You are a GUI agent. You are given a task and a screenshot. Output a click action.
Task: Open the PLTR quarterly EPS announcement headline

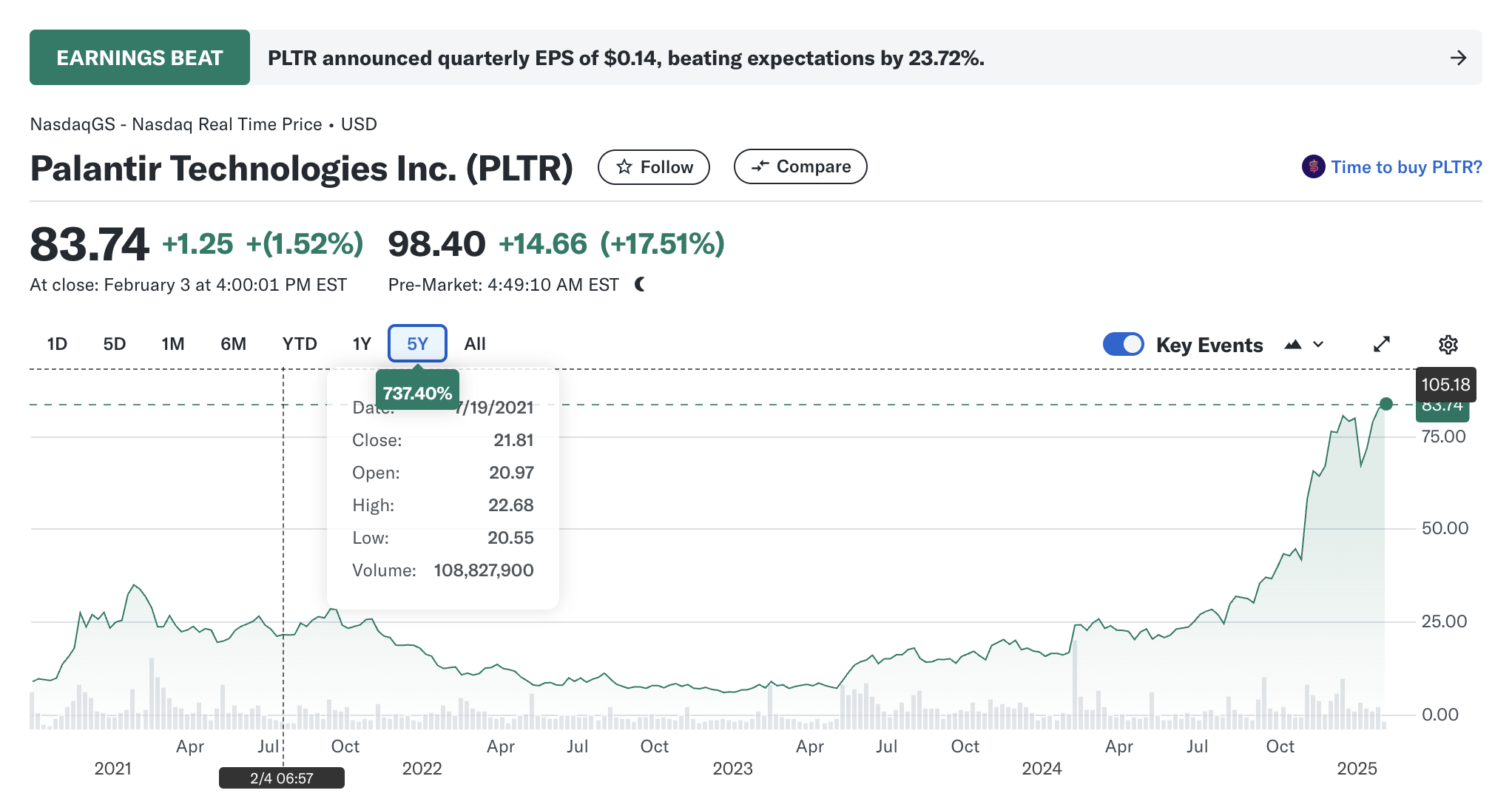coord(626,58)
